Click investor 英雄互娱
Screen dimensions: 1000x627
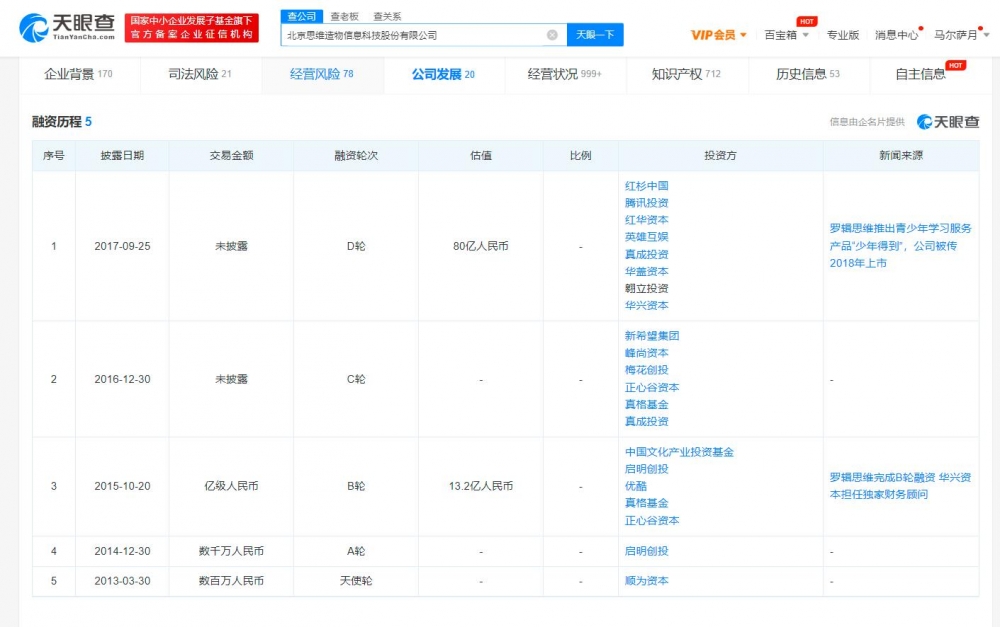click(x=647, y=237)
